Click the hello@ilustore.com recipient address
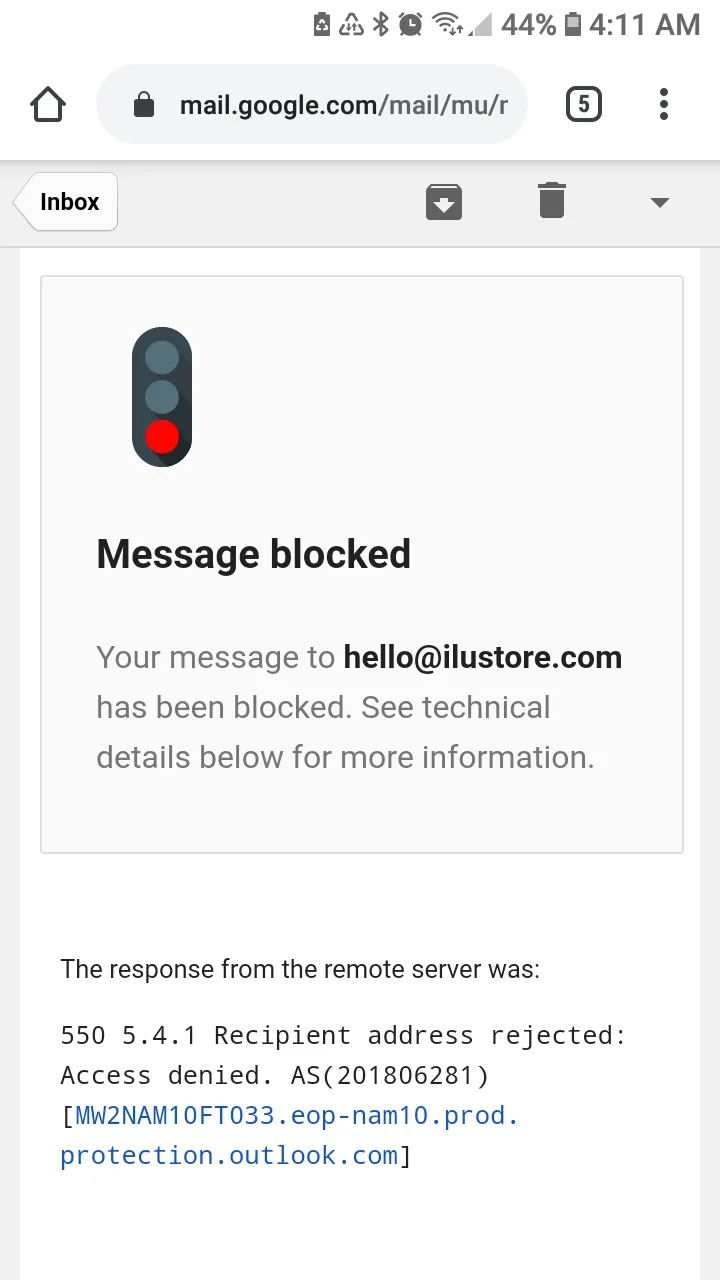Screen dimensions: 720x1280 (x=483, y=657)
